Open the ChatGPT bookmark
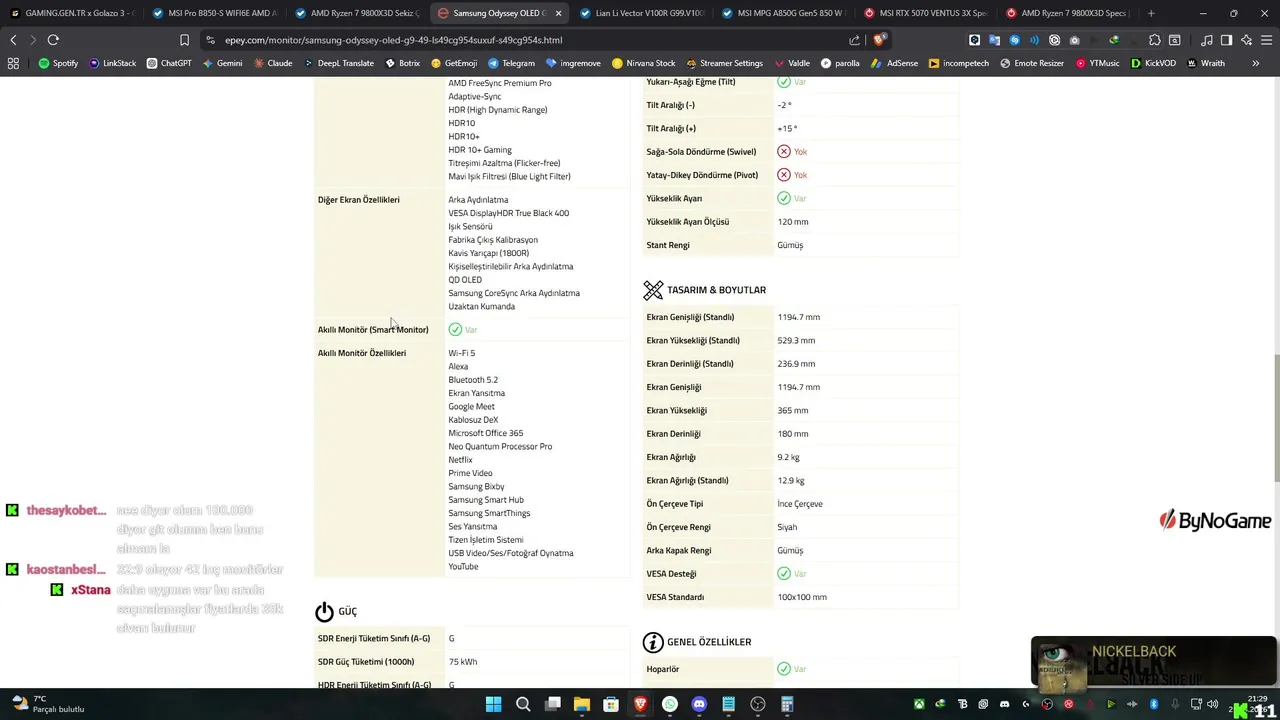Screen dimensions: 1280x720 coord(169,63)
